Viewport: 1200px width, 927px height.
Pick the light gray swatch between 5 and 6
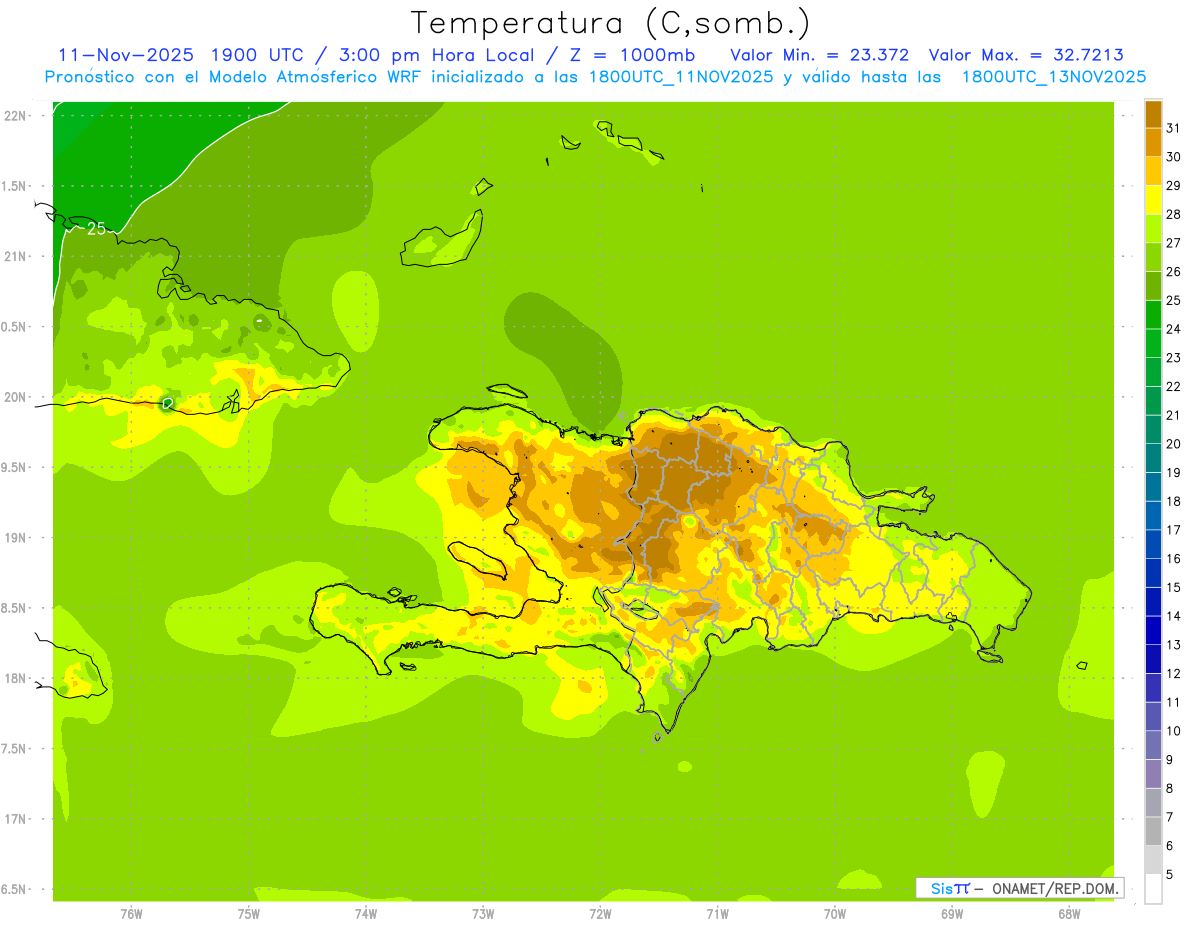pos(1153,860)
